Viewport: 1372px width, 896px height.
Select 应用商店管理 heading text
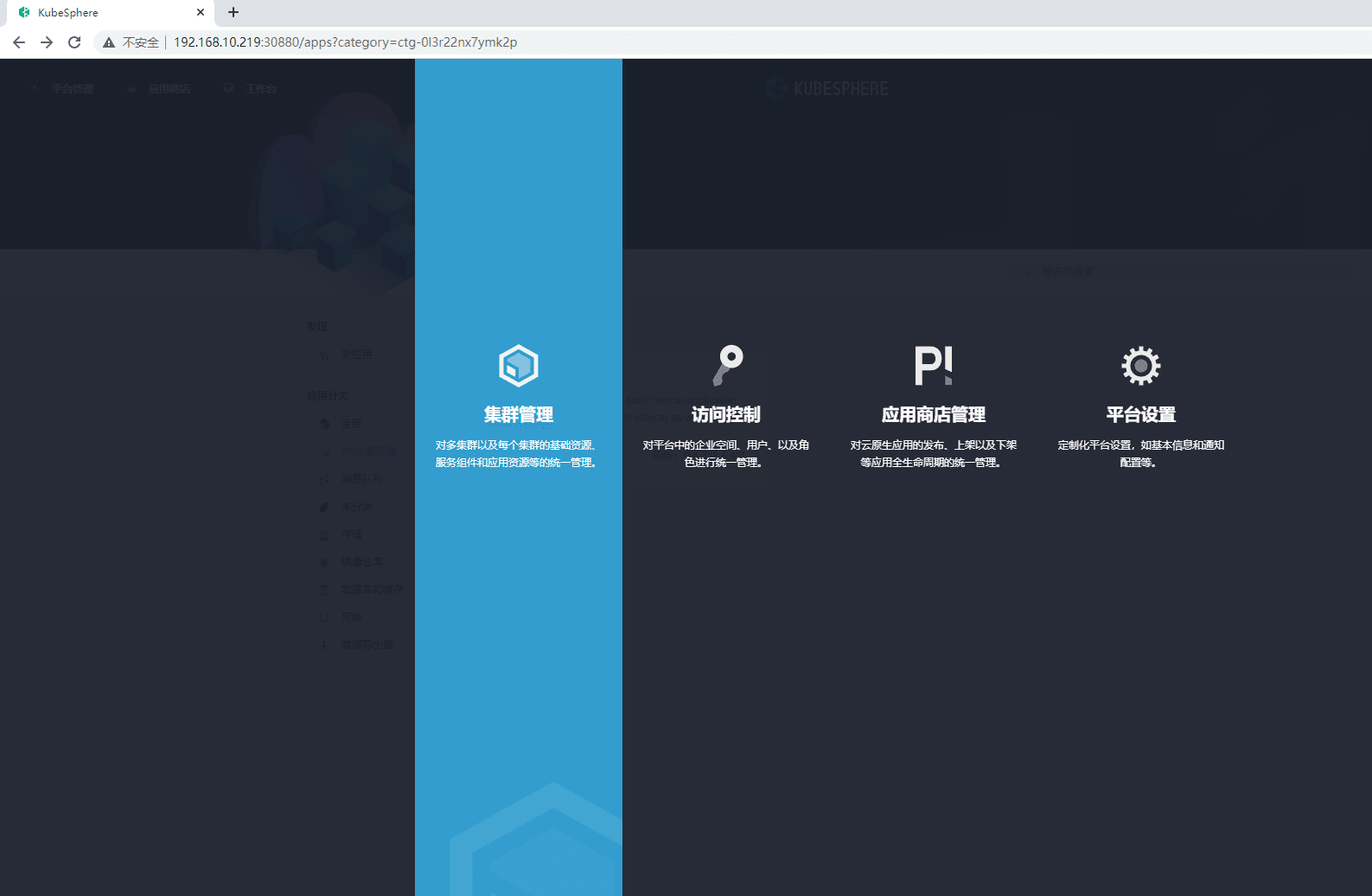[x=934, y=415]
